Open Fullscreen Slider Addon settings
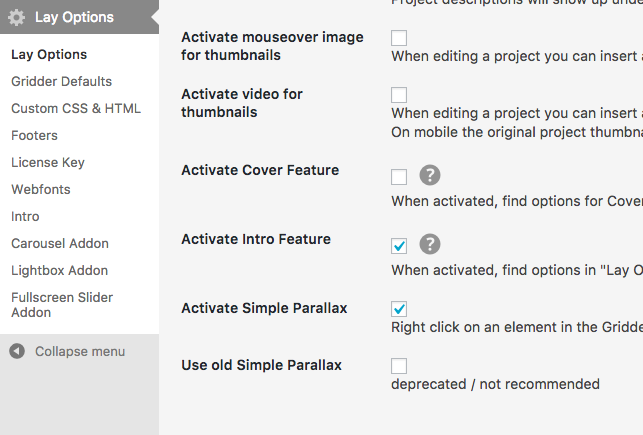This screenshot has width=643, height=435. tap(62, 304)
